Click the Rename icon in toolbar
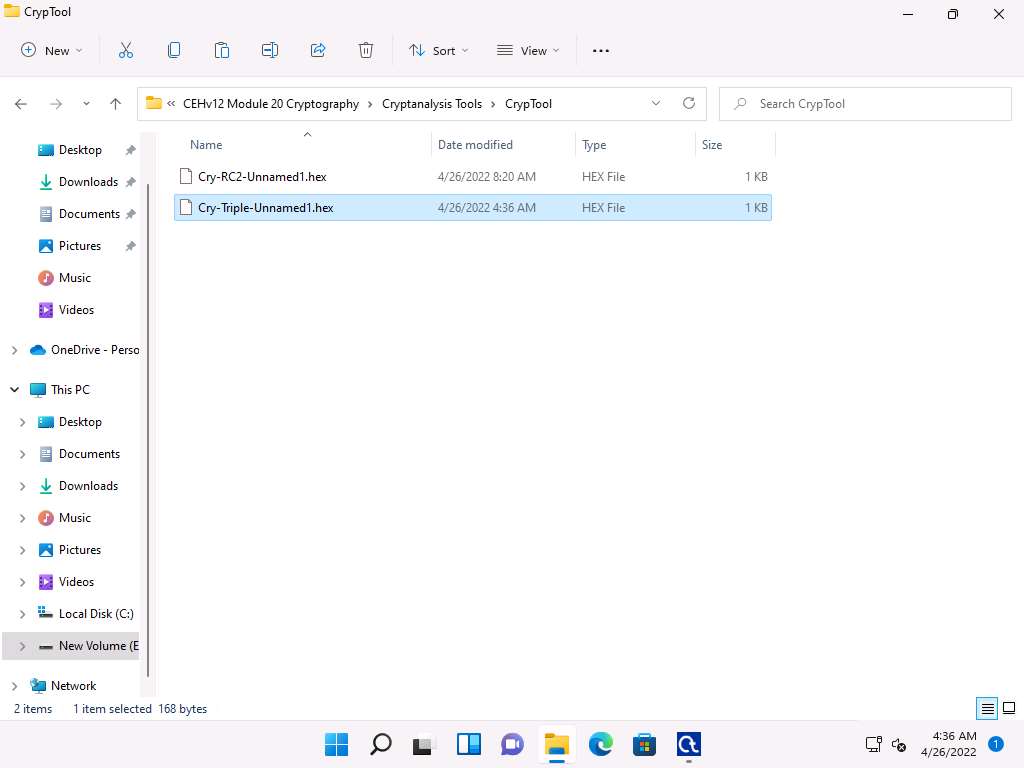1024x768 pixels. coord(270,50)
